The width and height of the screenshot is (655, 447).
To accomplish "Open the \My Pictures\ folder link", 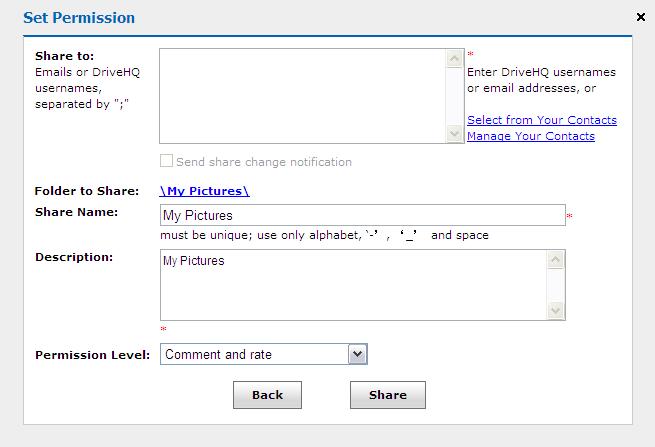I will click(x=204, y=191).
